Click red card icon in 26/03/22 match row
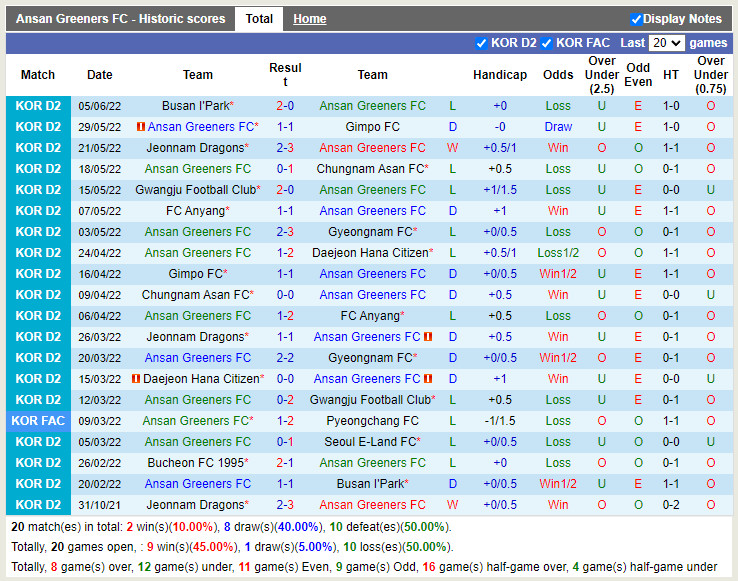The image size is (738, 581). click(x=428, y=337)
